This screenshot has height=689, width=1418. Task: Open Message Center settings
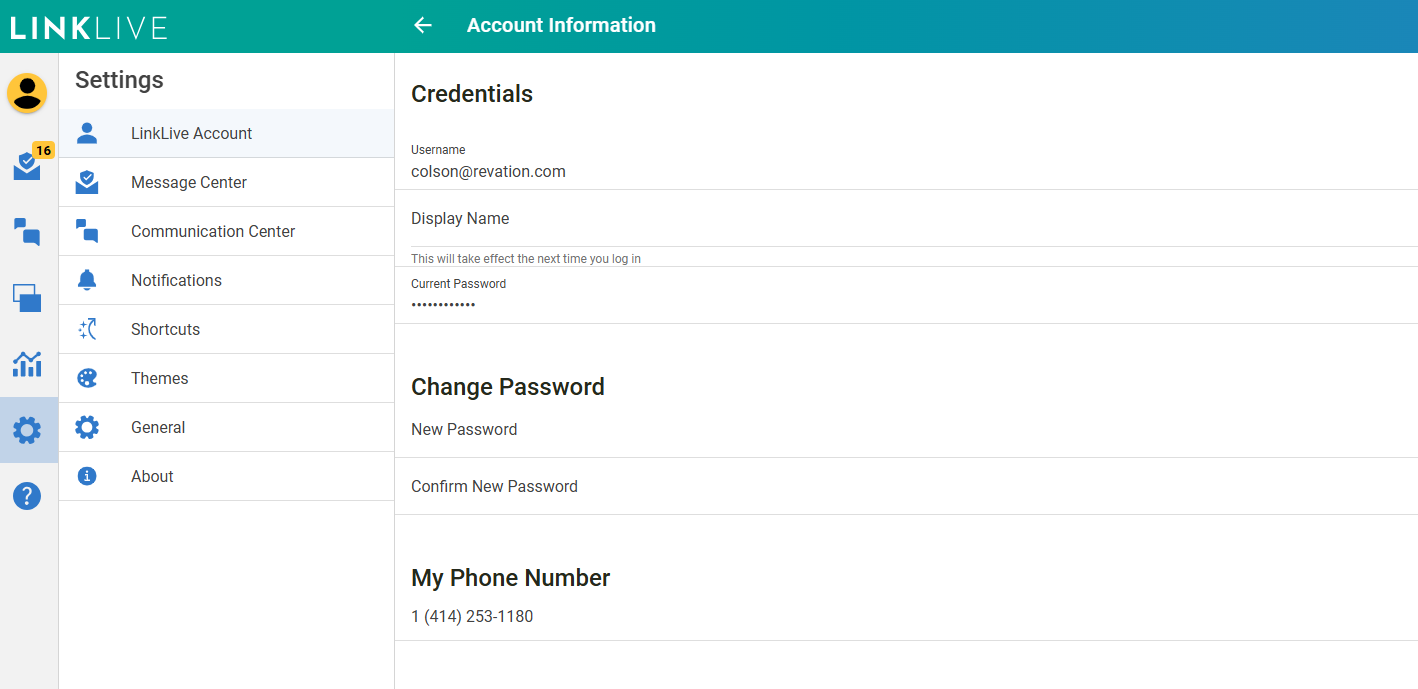[189, 183]
